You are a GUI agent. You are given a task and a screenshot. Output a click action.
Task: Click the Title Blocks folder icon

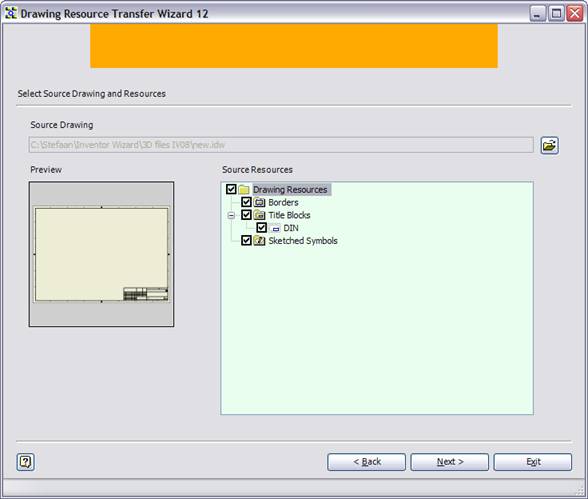[259, 215]
